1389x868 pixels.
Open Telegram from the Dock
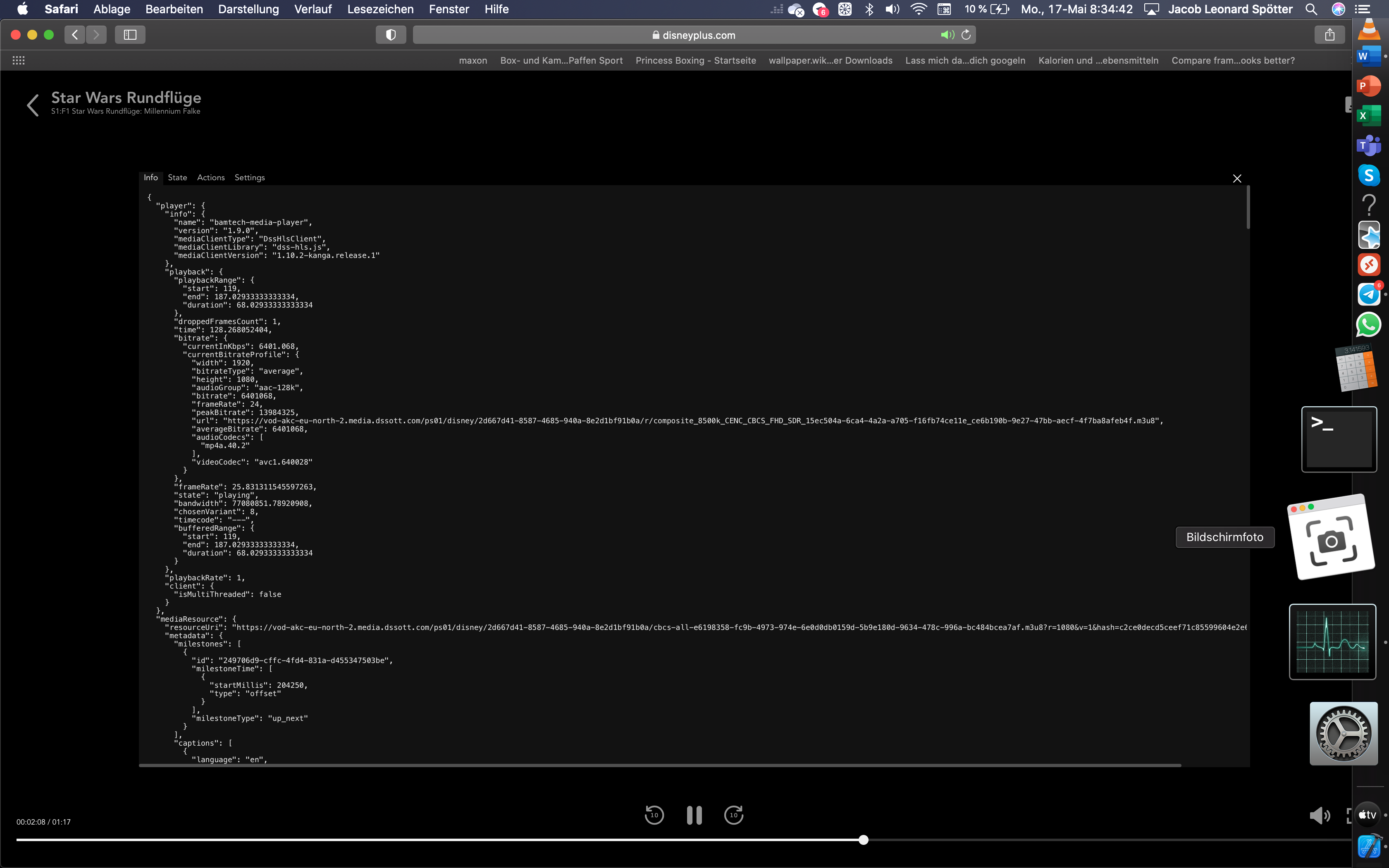1368,294
